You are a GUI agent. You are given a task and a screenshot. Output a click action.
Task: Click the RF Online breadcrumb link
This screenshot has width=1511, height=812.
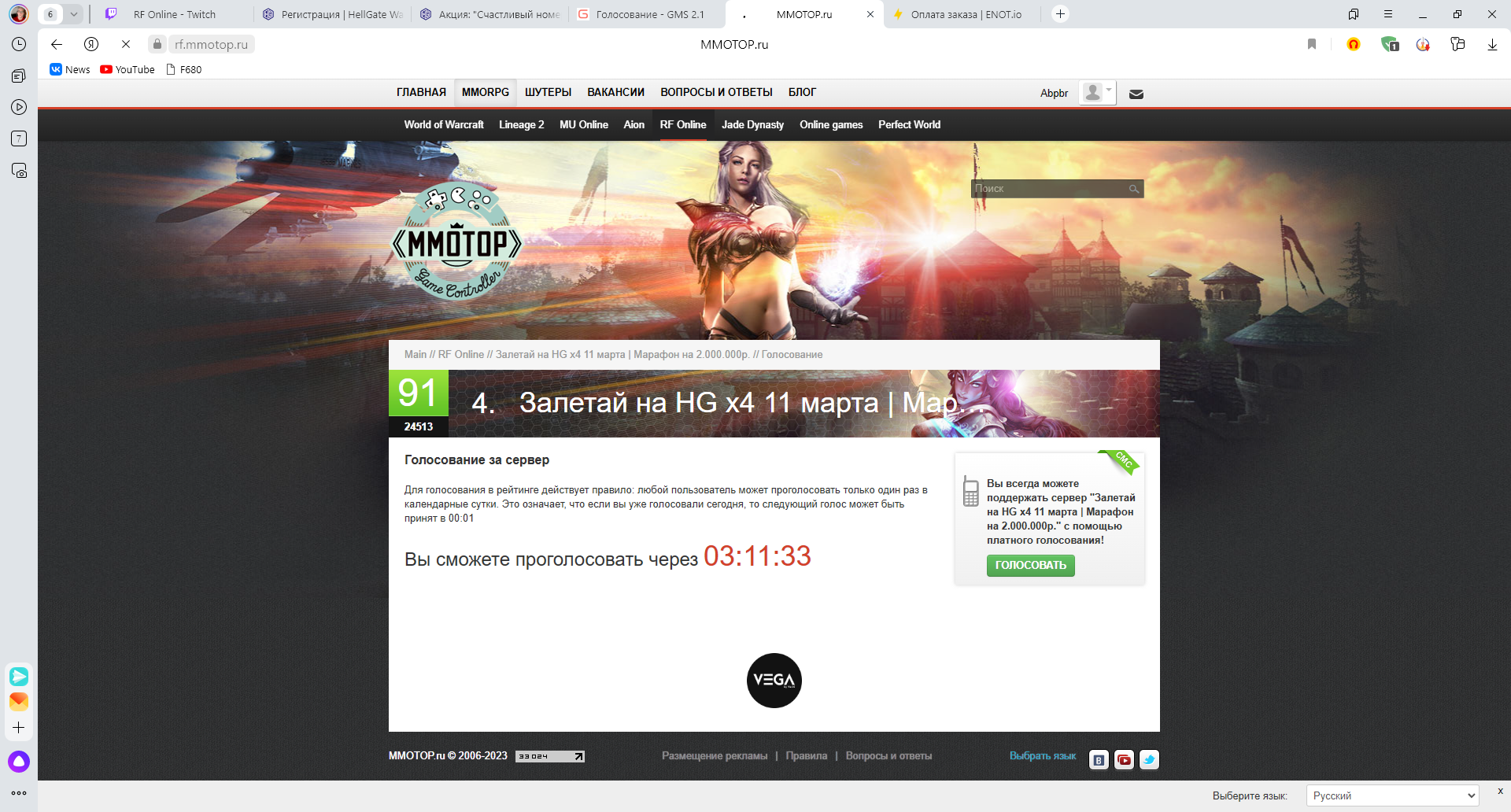click(x=461, y=355)
